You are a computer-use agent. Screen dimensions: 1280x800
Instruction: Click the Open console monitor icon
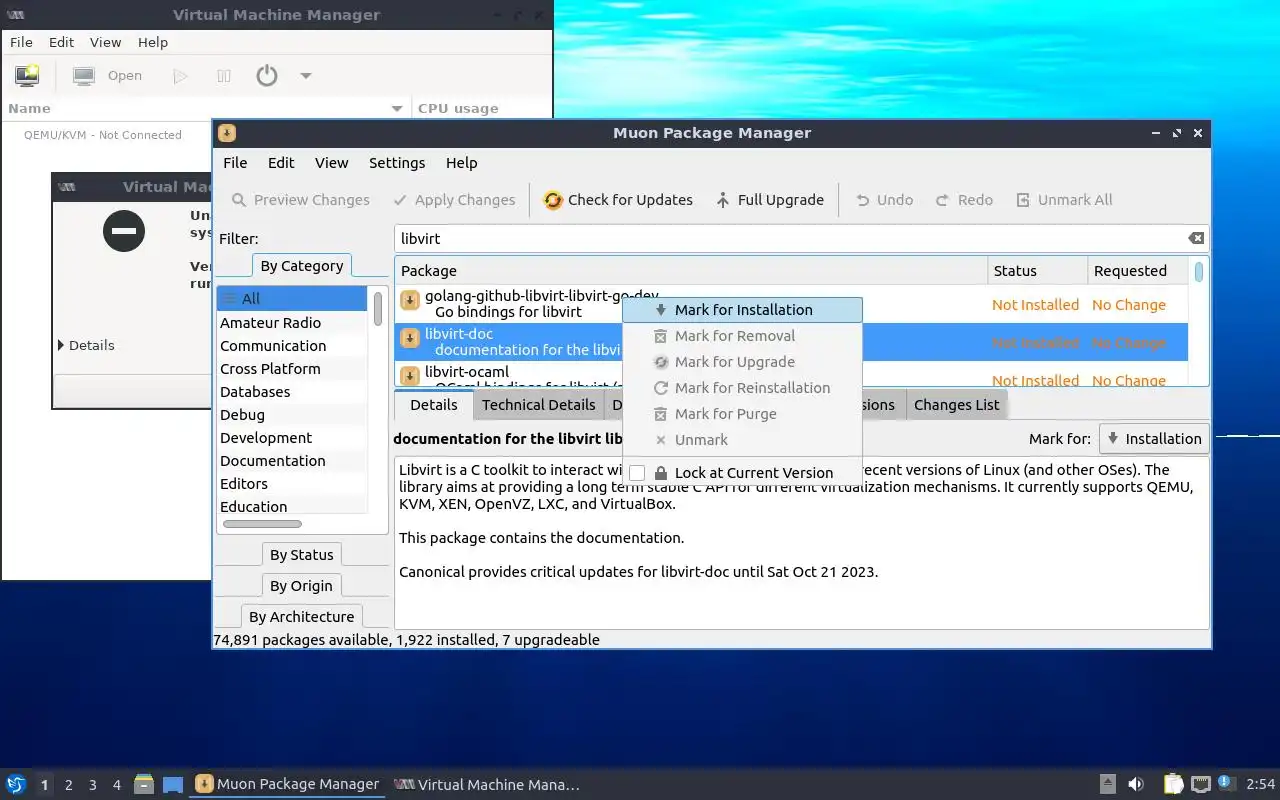[x=84, y=76]
